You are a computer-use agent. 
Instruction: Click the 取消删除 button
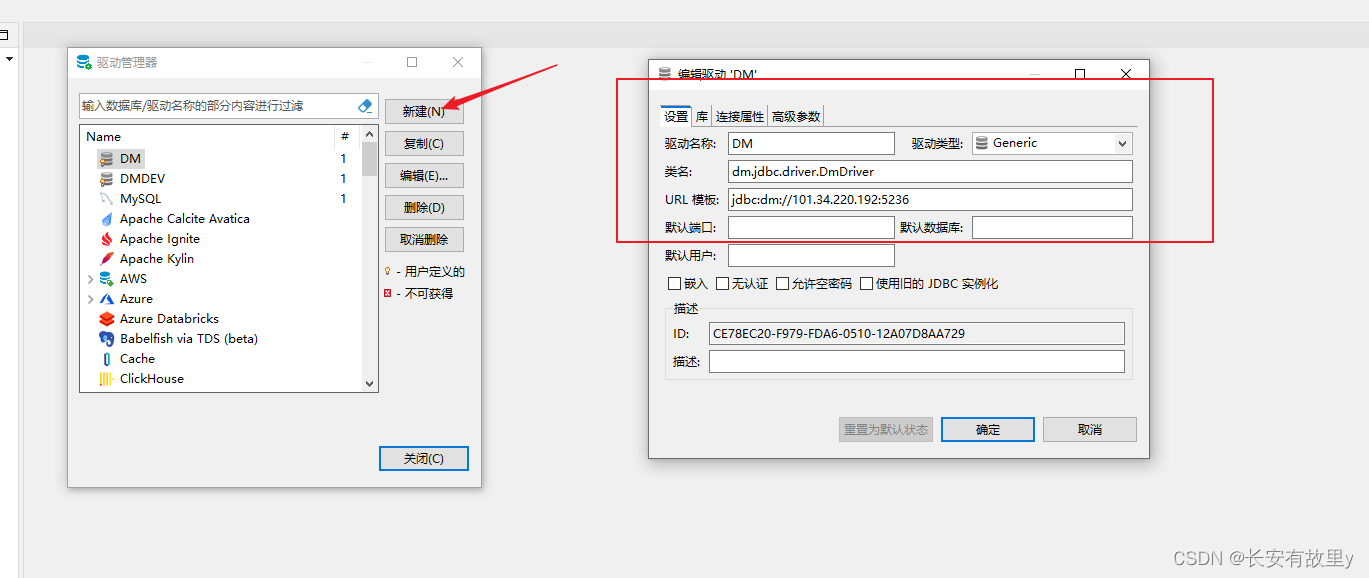pos(424,240)
